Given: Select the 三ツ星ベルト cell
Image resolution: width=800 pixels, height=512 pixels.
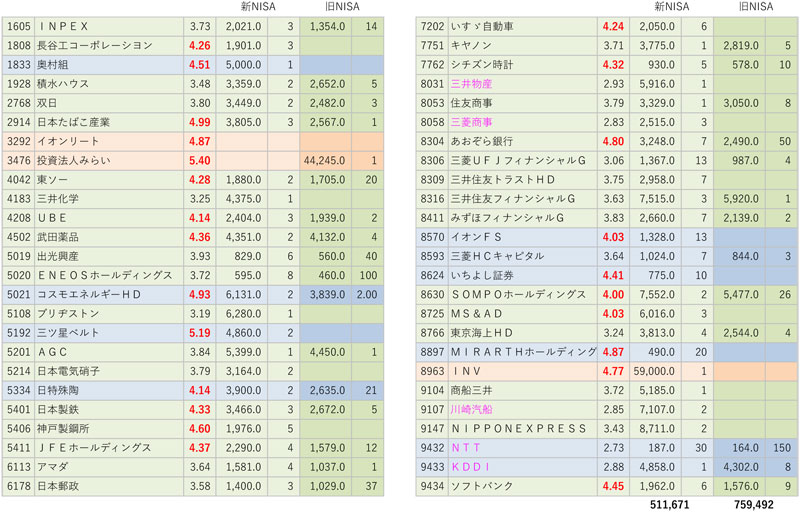Looking at the screenshot, I should [109, 333].
